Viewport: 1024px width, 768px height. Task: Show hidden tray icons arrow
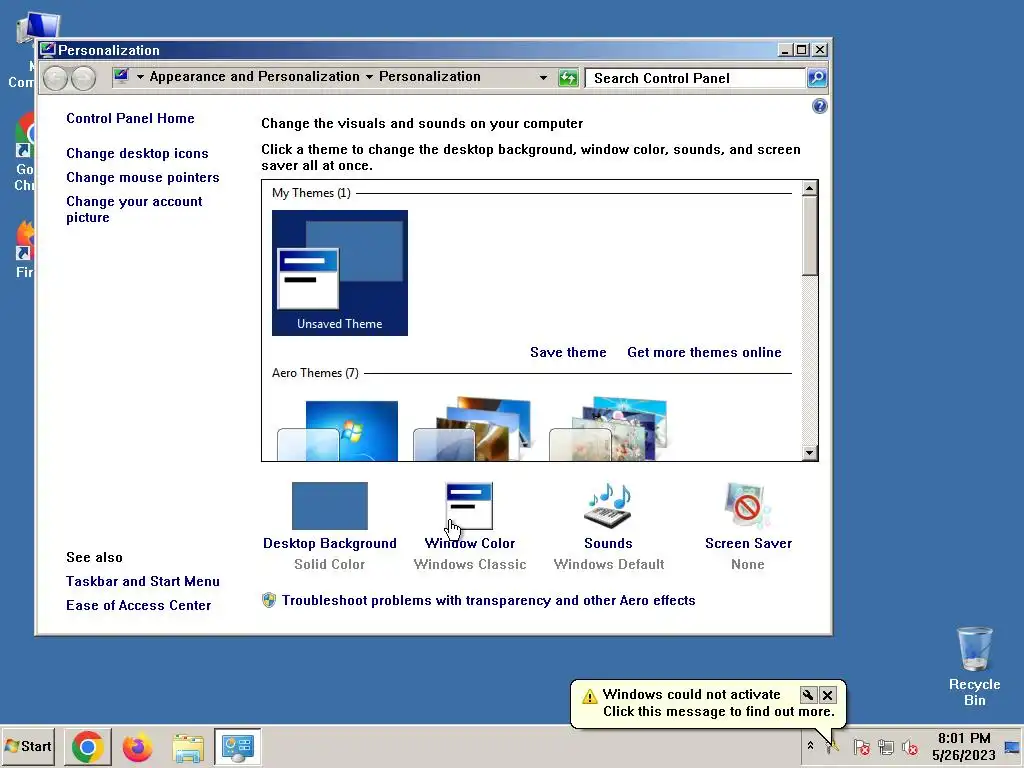(810, 746)
